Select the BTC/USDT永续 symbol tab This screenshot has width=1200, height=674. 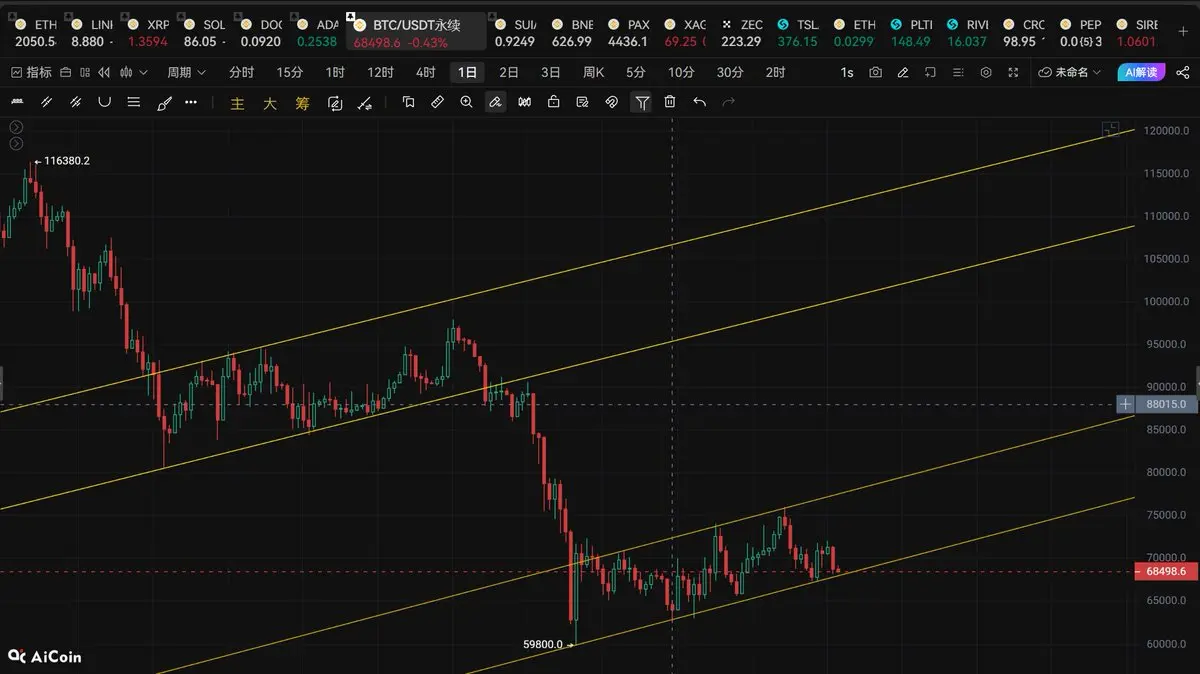click(x=416, y=33)
